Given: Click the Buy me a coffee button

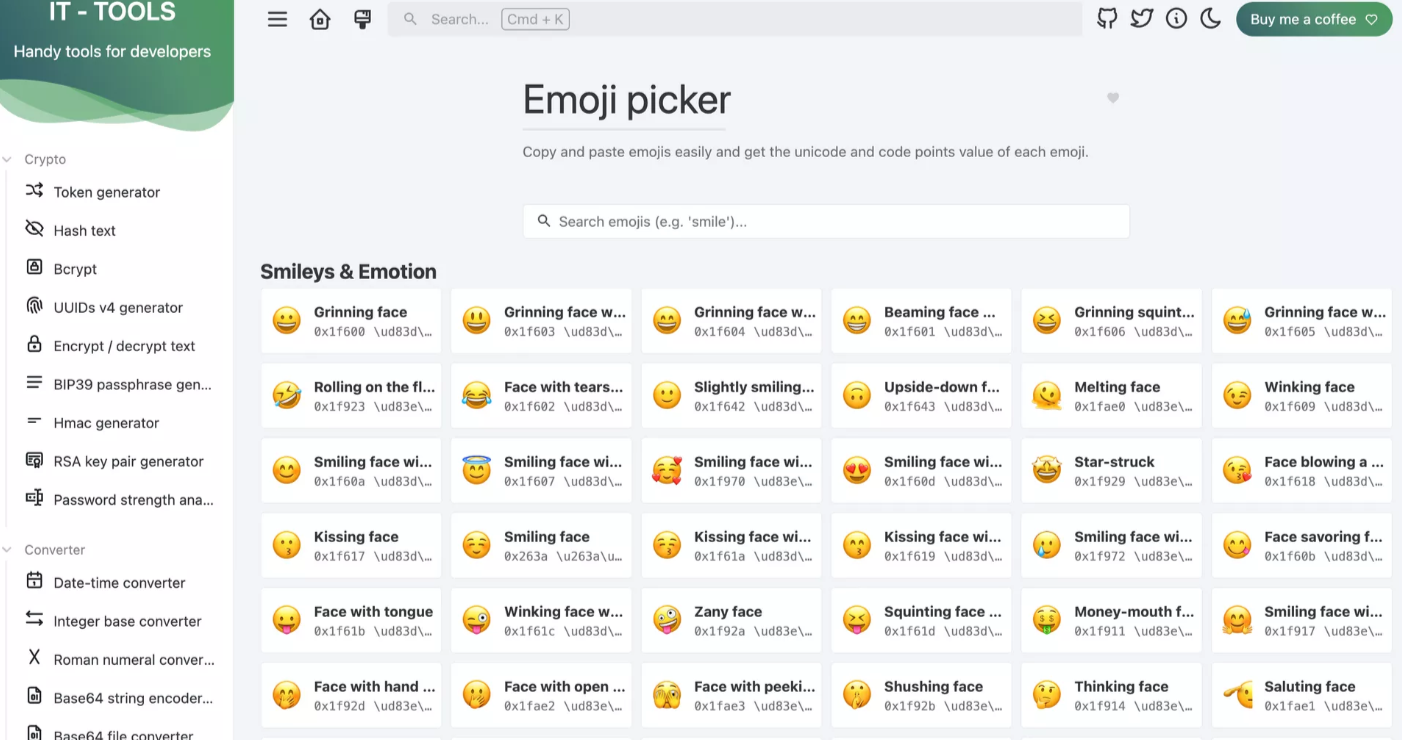Looking at the screenshot, I should coord(1314,18).
